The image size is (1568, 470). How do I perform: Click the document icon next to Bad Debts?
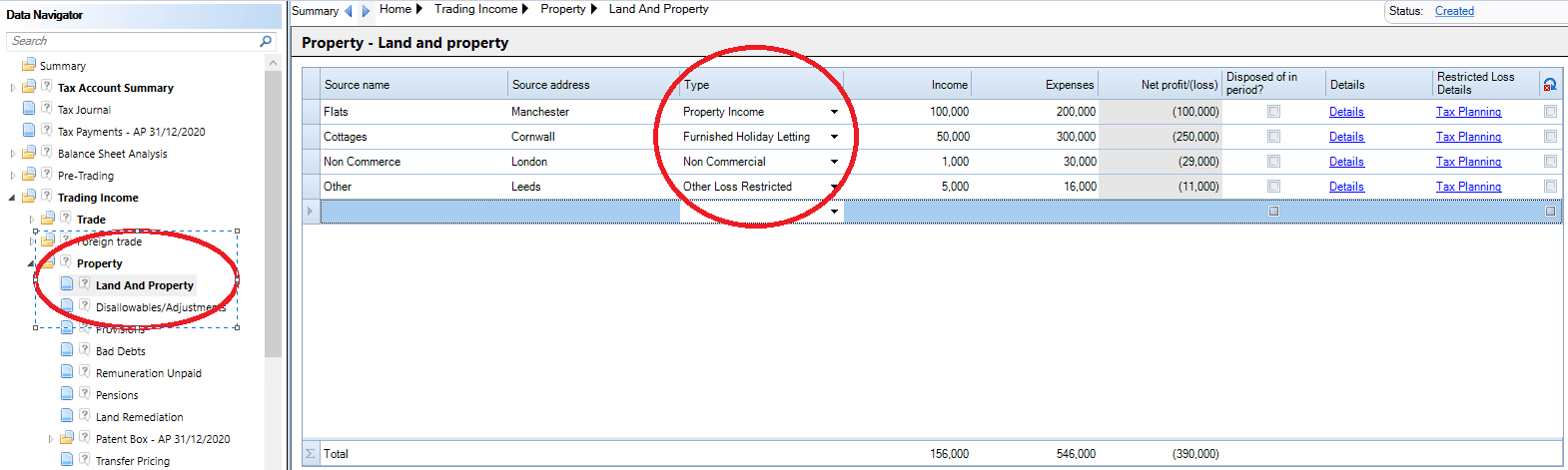67,350
